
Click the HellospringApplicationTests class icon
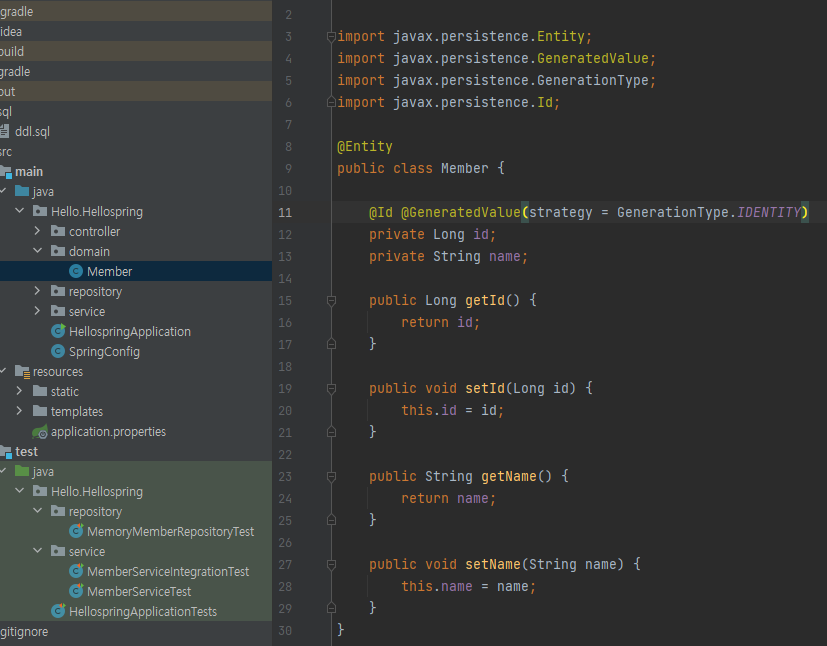point(58,611)
